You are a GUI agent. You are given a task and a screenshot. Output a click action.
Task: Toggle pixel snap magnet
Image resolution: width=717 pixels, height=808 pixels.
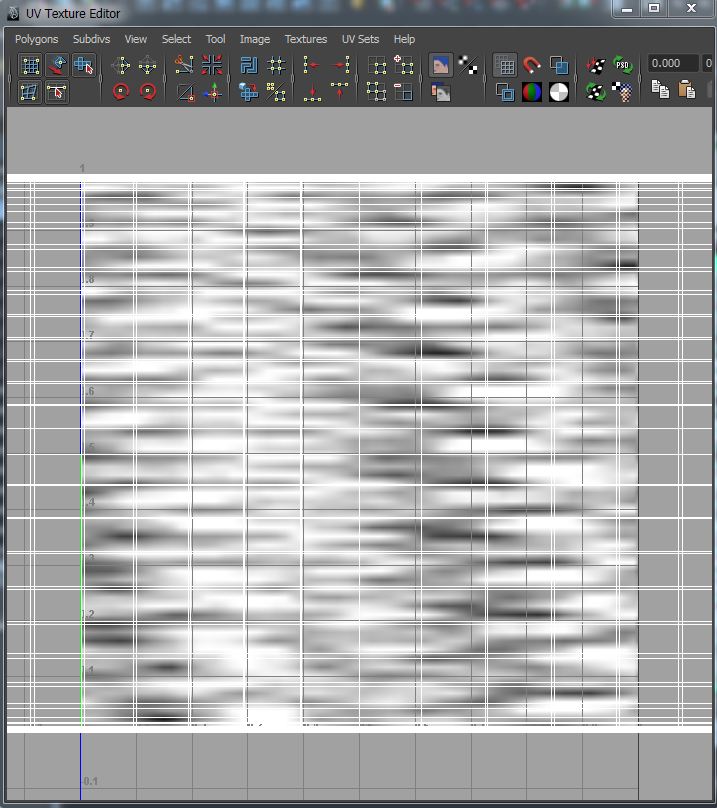pos(532,65)
